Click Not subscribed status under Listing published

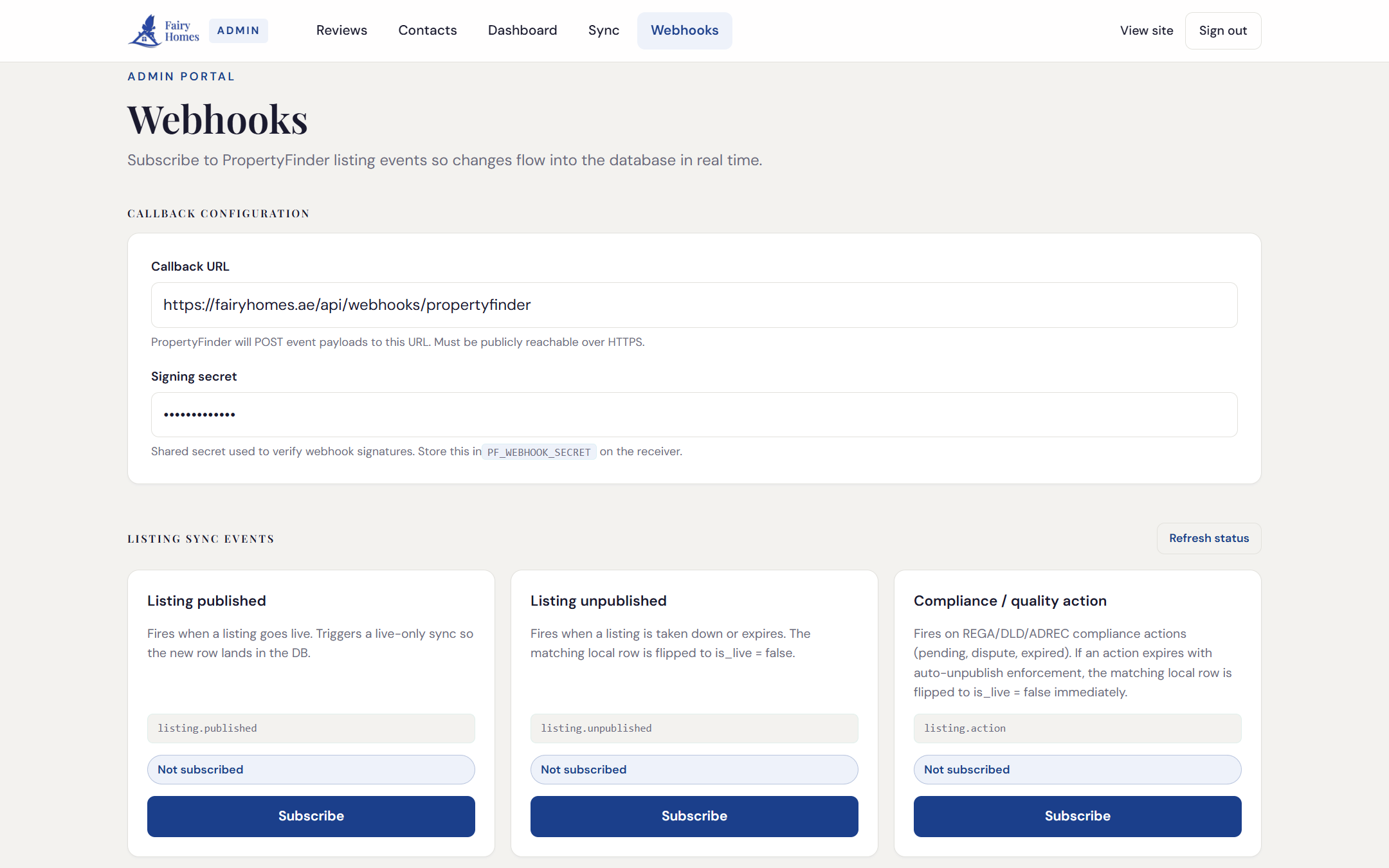click(311, 770)
